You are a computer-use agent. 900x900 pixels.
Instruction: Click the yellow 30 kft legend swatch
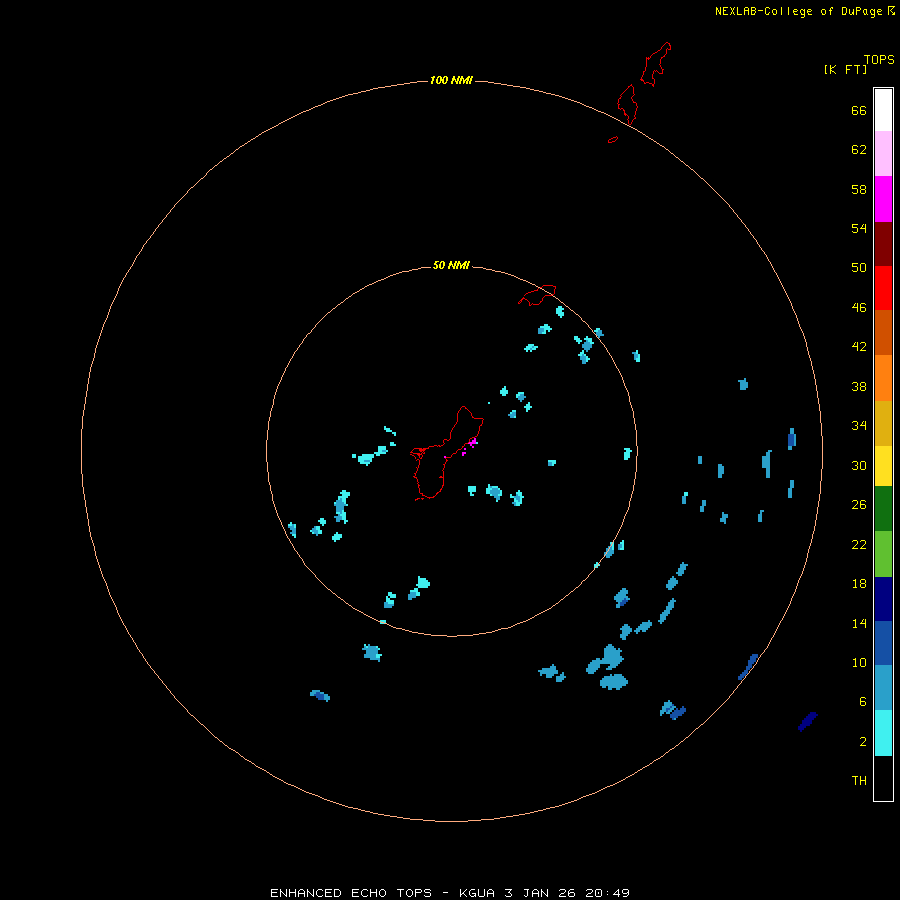tap(883, 466)
